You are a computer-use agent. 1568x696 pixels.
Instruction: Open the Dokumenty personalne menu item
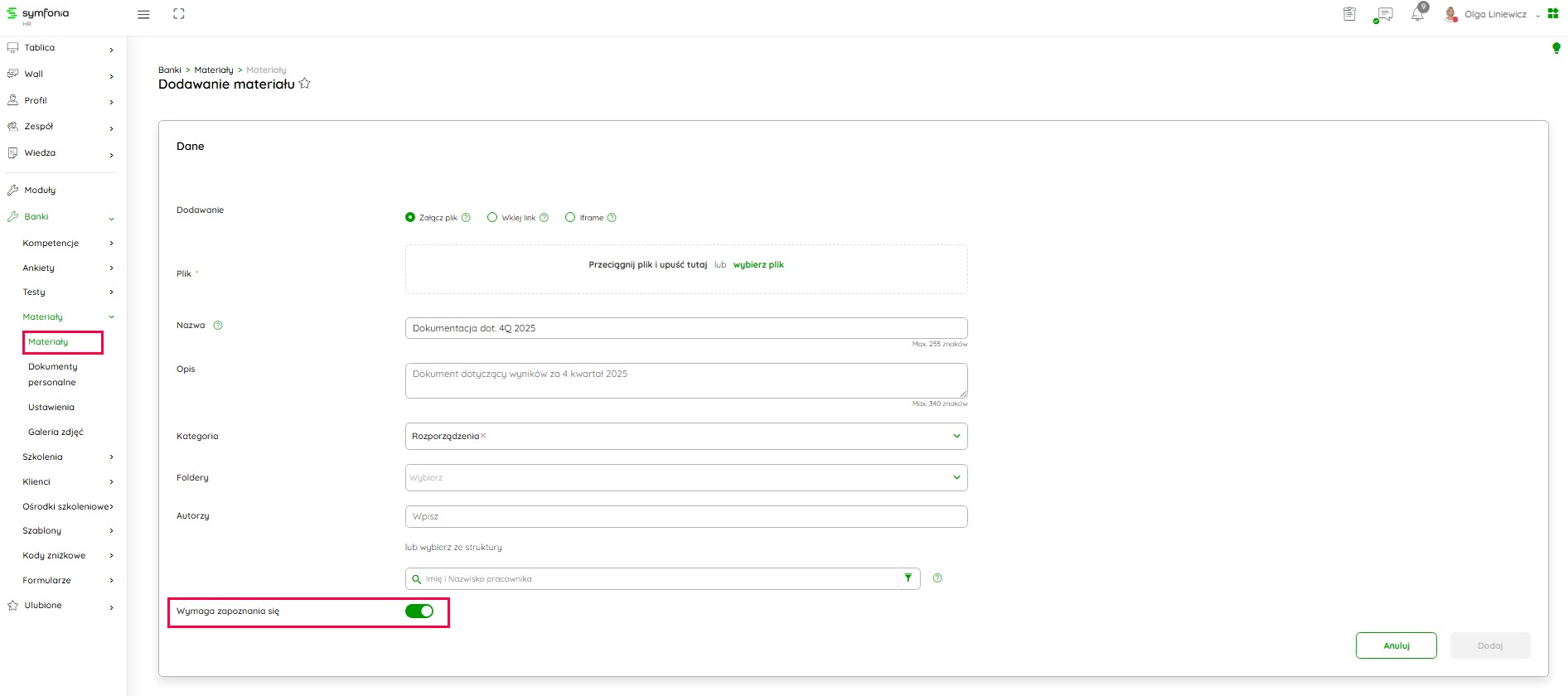(53, 375)
